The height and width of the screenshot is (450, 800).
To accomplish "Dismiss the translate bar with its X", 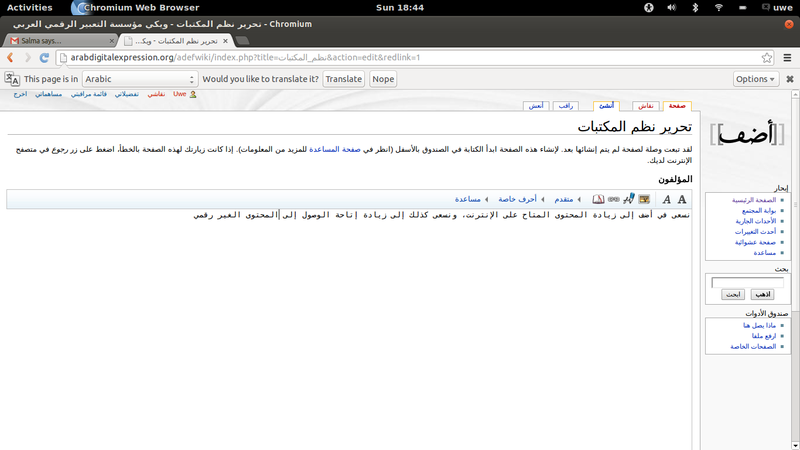I will tap(790, 79).
